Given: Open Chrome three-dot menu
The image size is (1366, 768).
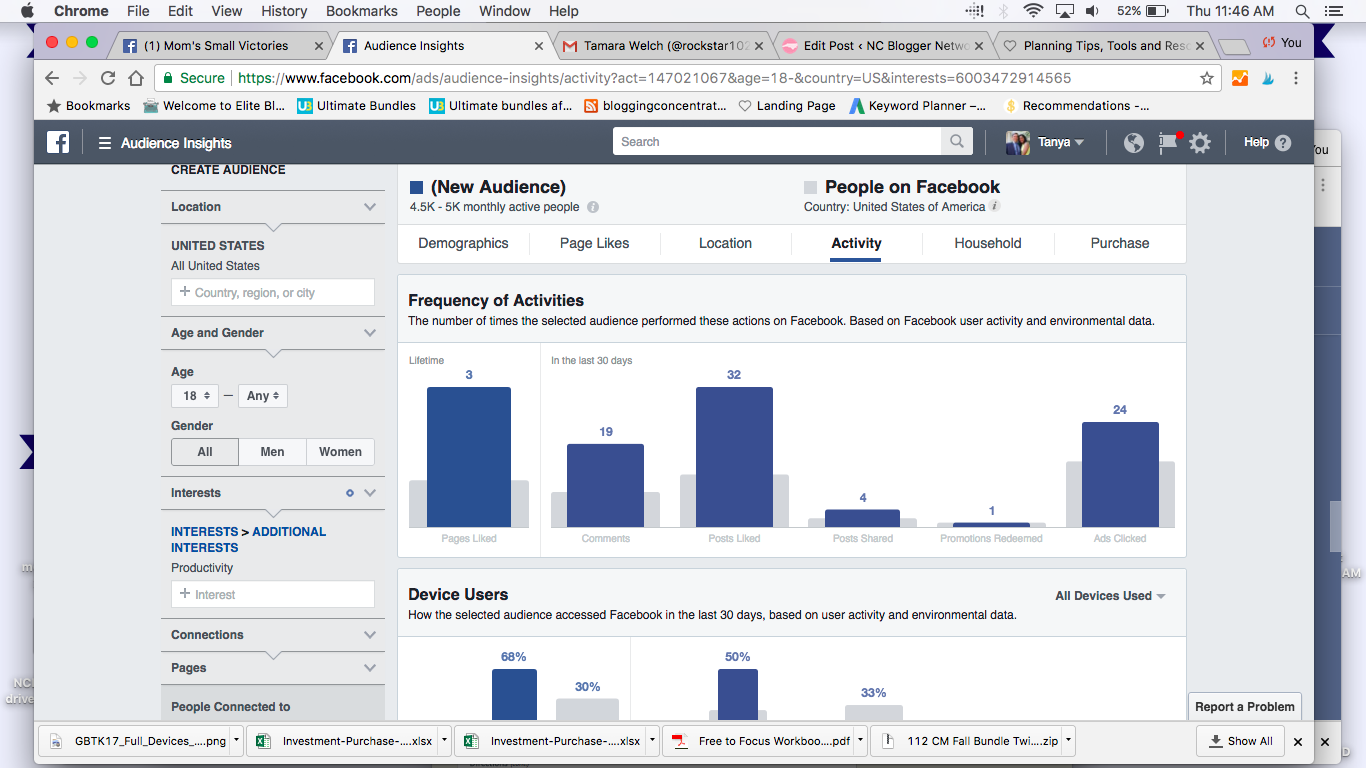Looking at the screenshot, I should (1296, 78).
